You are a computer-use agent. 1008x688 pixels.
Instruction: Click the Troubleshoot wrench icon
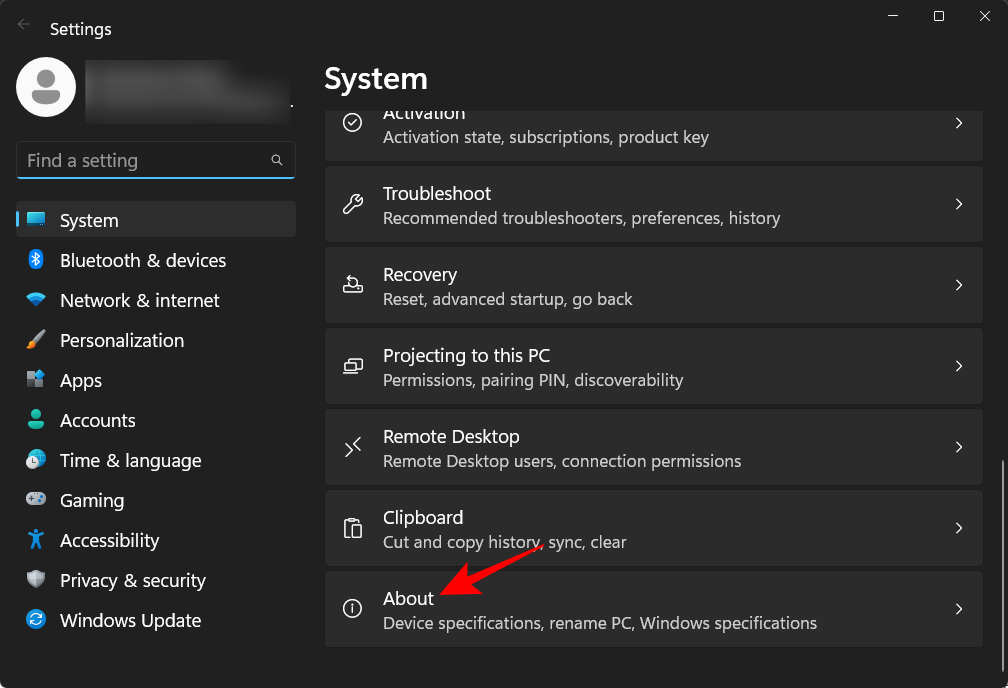click(352, 204)
